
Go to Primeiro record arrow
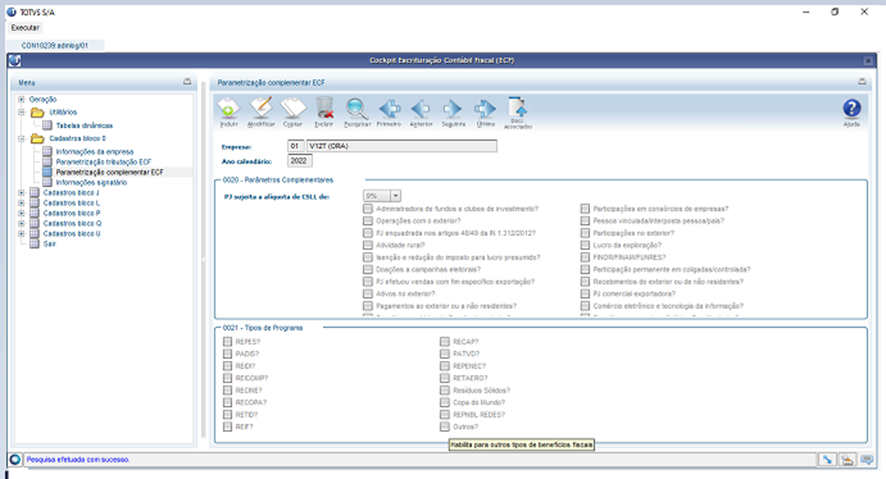[389, 108]
